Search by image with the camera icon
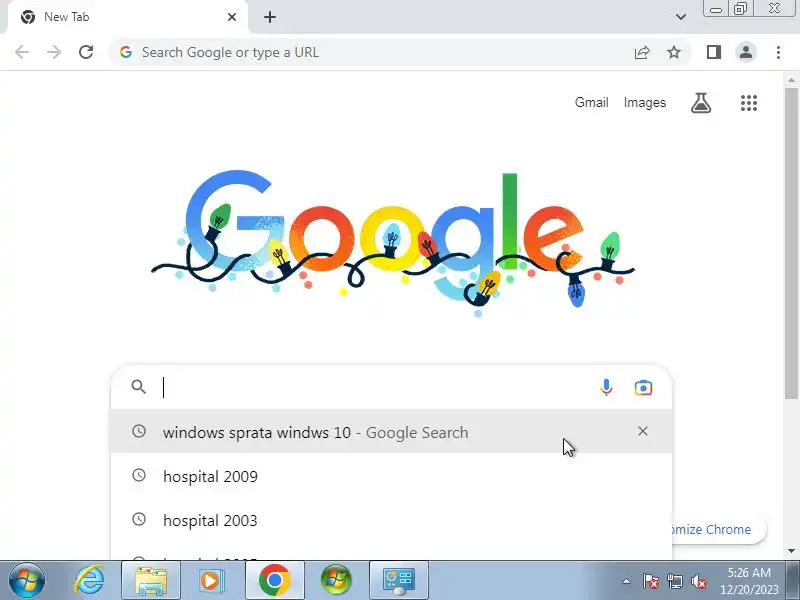 (643, 388)
